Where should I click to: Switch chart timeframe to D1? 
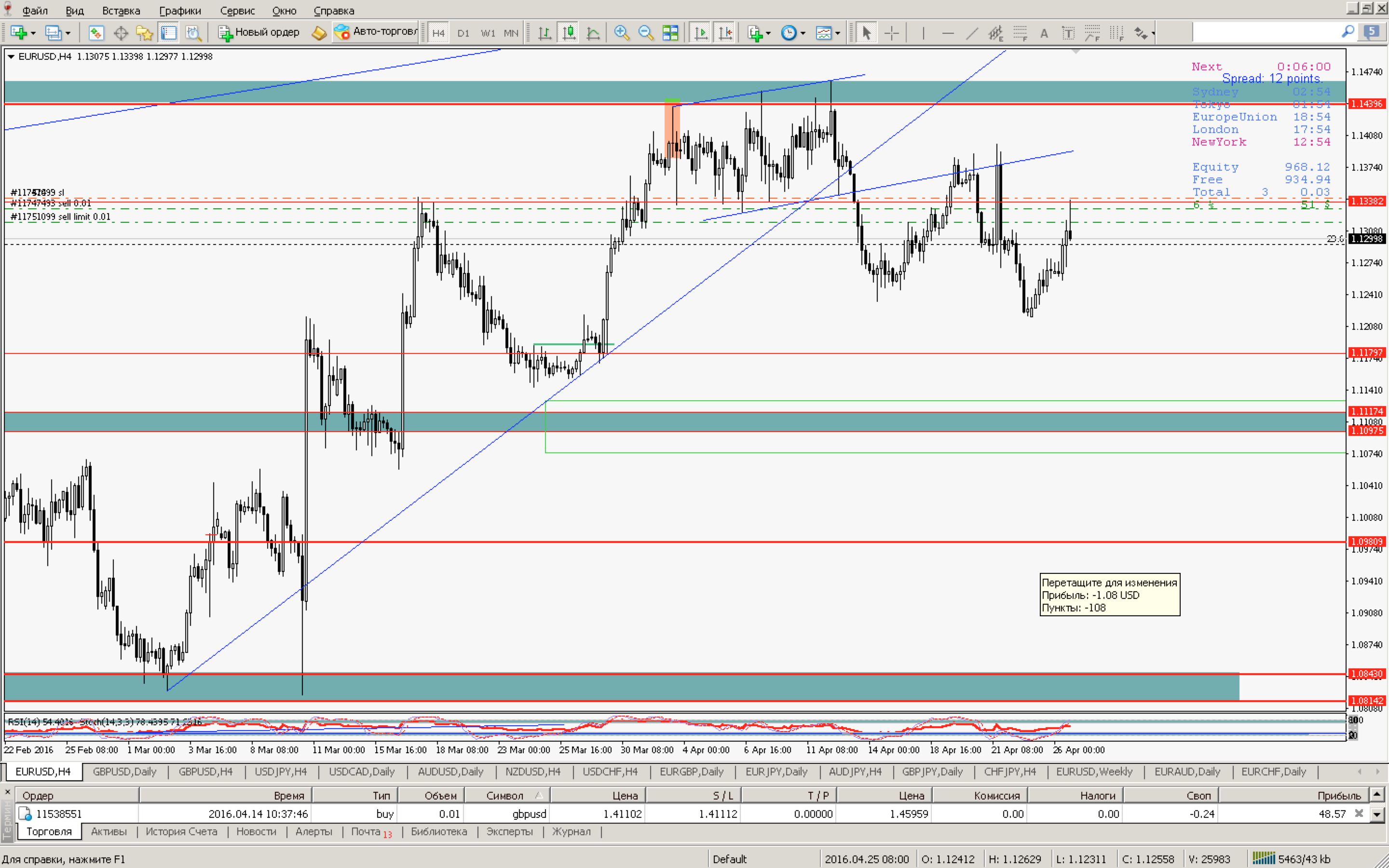[x=463, y=33]
